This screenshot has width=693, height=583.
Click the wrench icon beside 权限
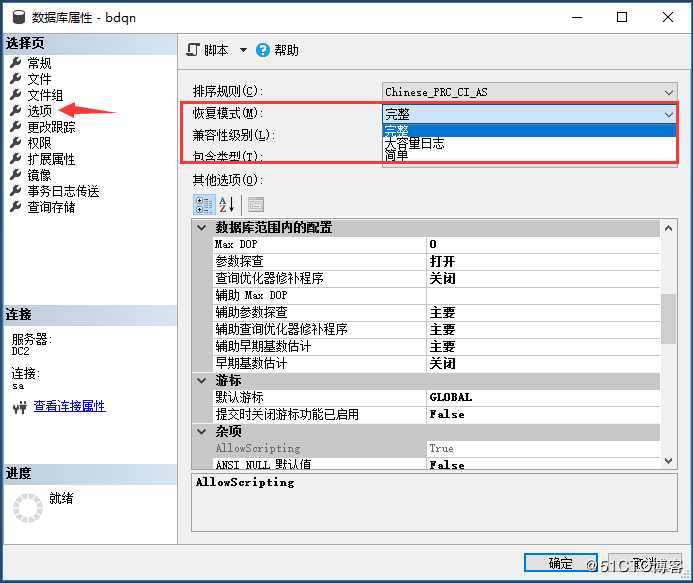(x=15, y=143)
